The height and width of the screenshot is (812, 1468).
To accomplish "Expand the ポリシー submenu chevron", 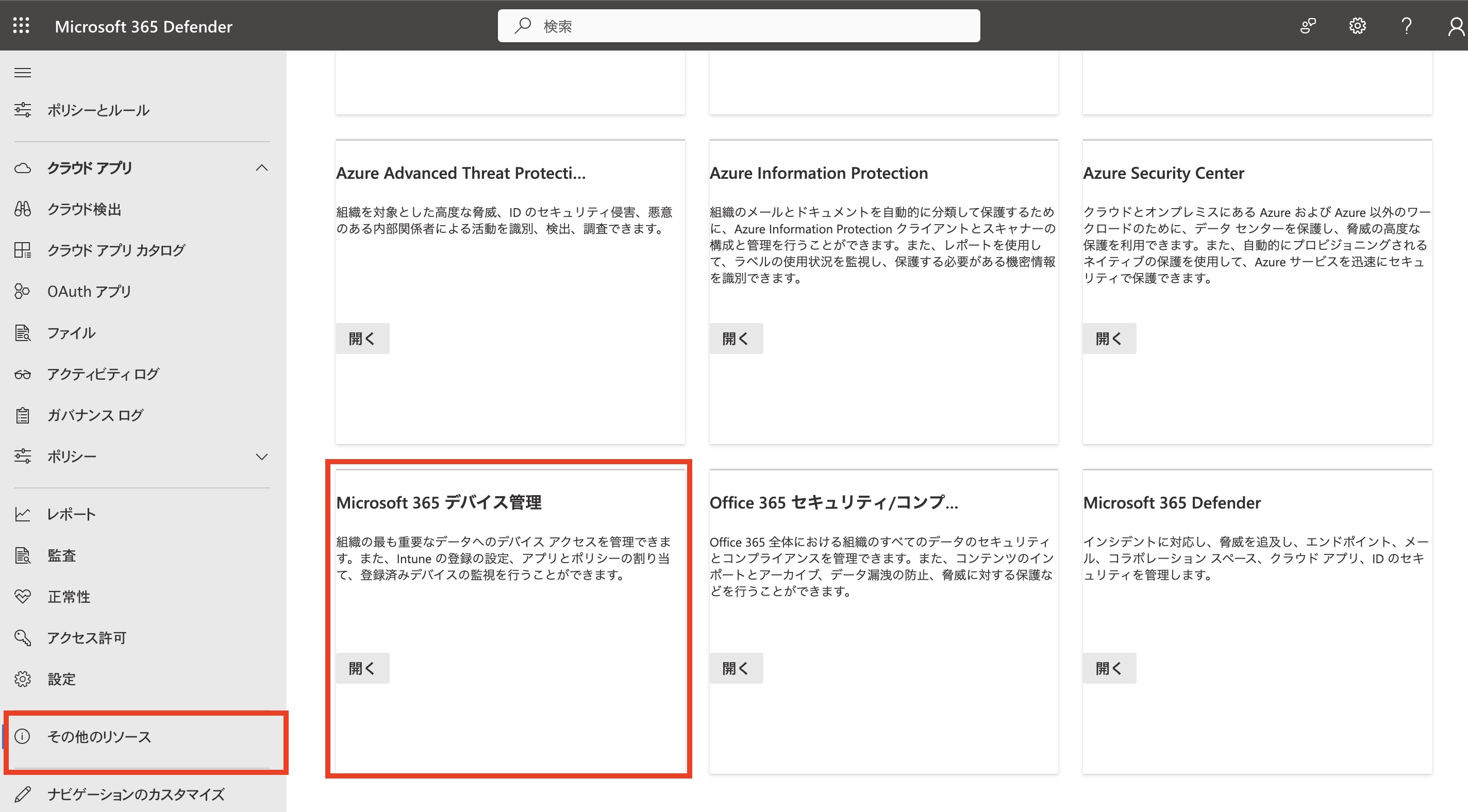I will pos(261,456).
